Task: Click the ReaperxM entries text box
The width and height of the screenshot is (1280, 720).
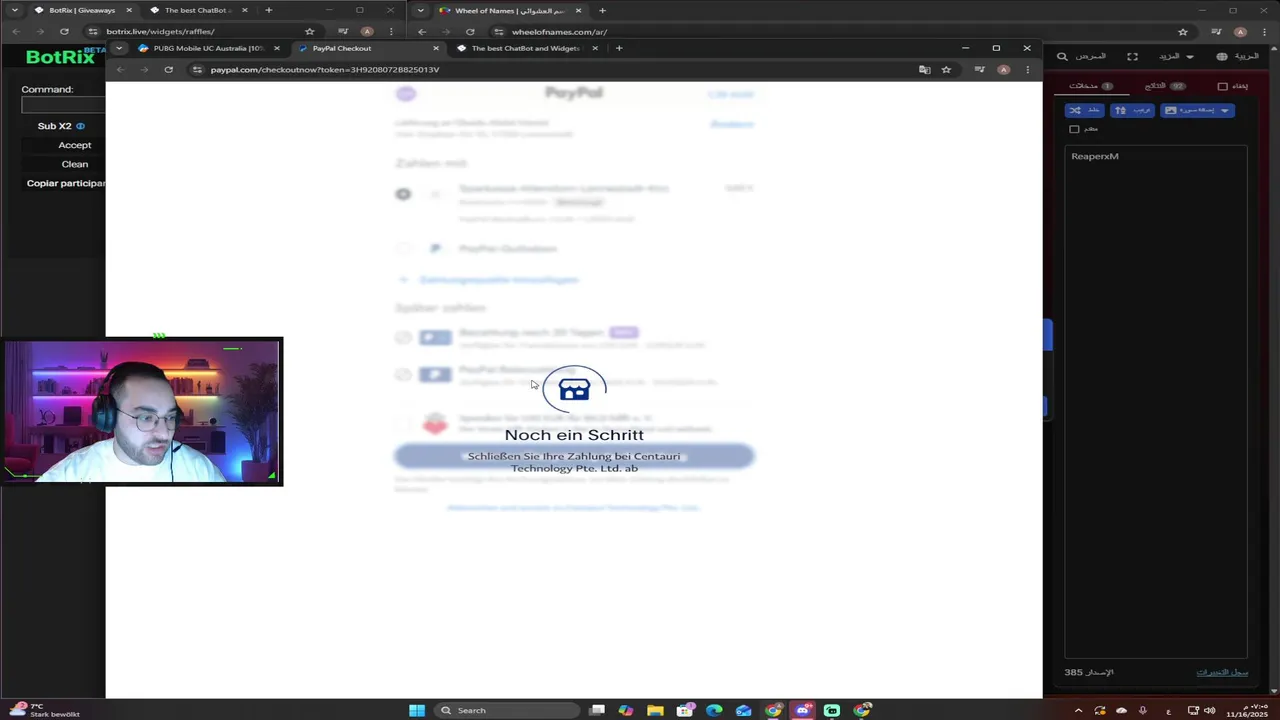Action: 1156,401
